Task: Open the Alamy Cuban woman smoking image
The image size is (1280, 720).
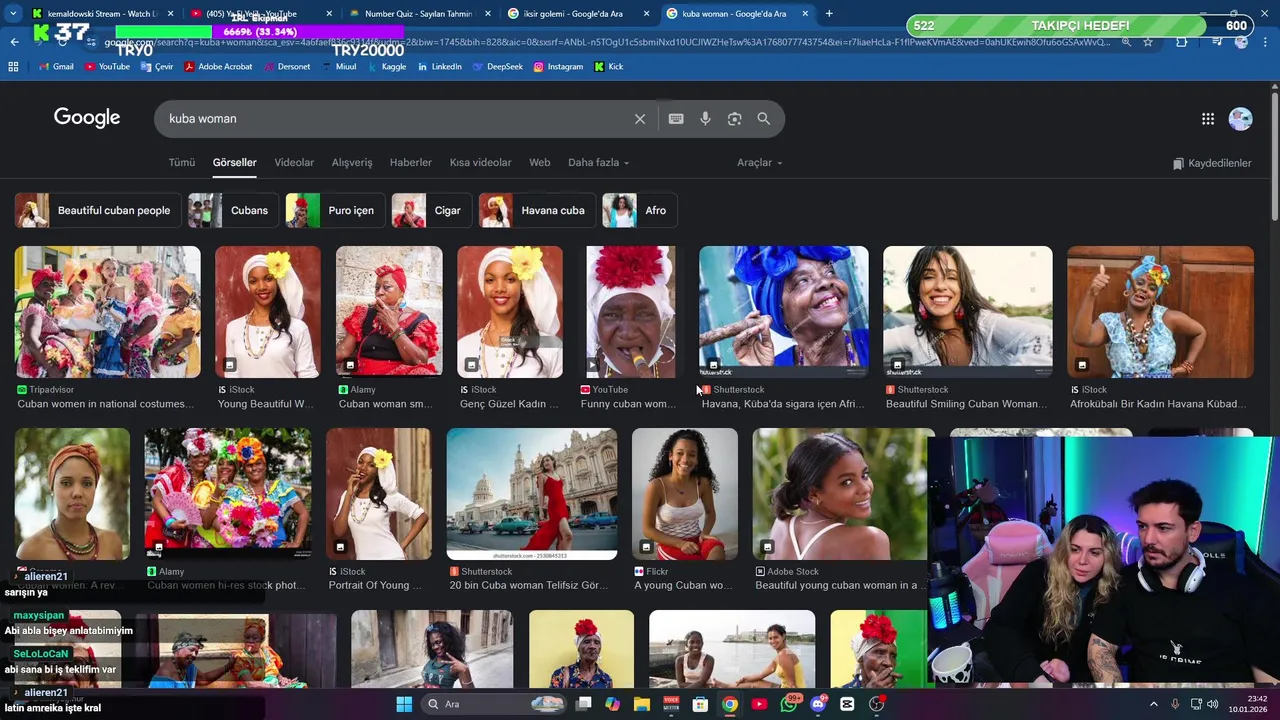Action: click(389, 312)
